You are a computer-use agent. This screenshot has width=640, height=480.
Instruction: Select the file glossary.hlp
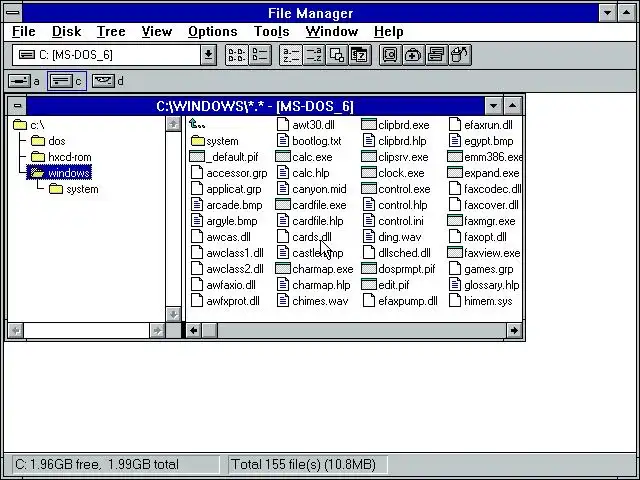click(x=484, y=284)
